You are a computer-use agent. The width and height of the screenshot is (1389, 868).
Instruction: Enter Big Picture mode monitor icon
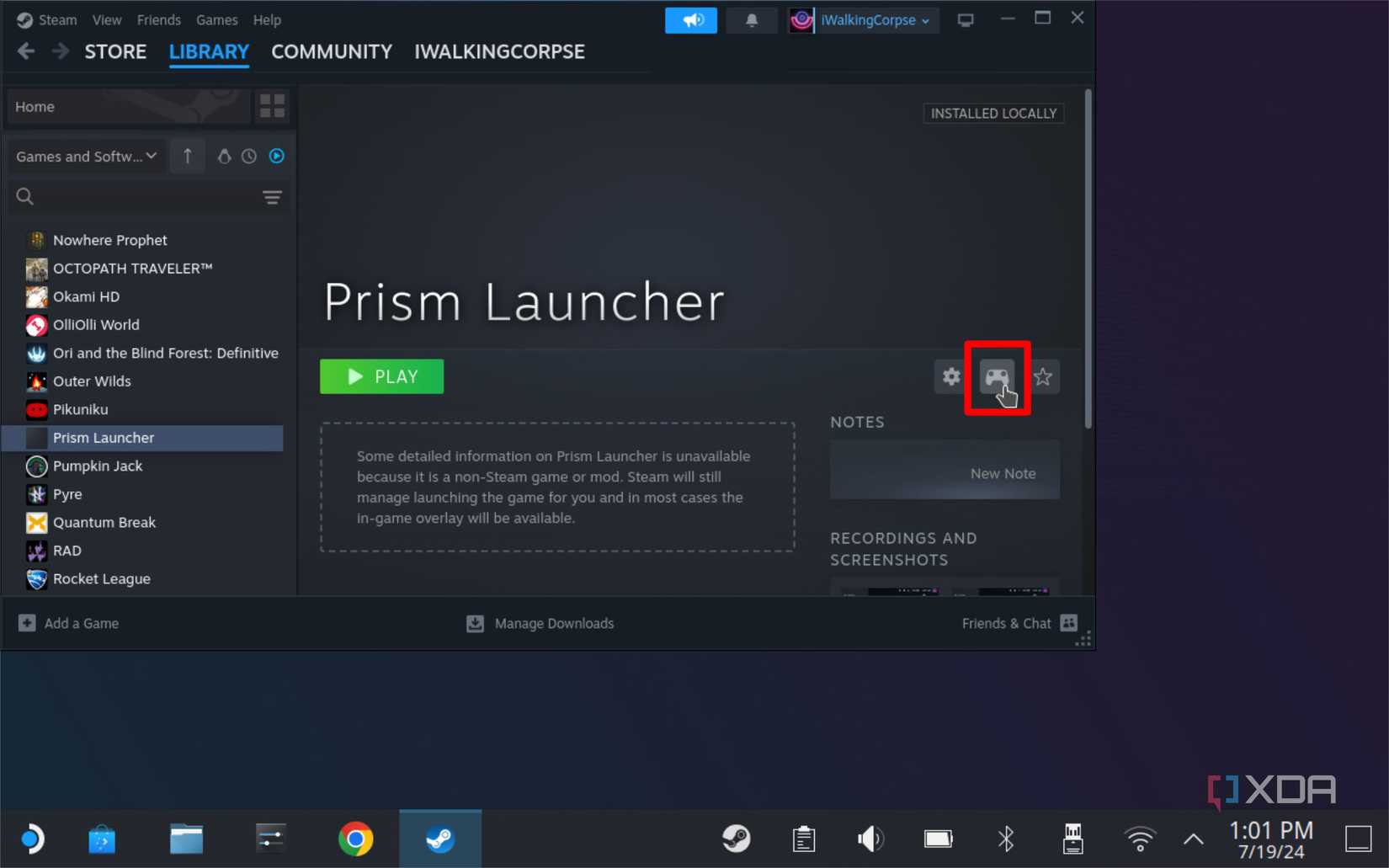pyautogui.click(x=966, y=20)
